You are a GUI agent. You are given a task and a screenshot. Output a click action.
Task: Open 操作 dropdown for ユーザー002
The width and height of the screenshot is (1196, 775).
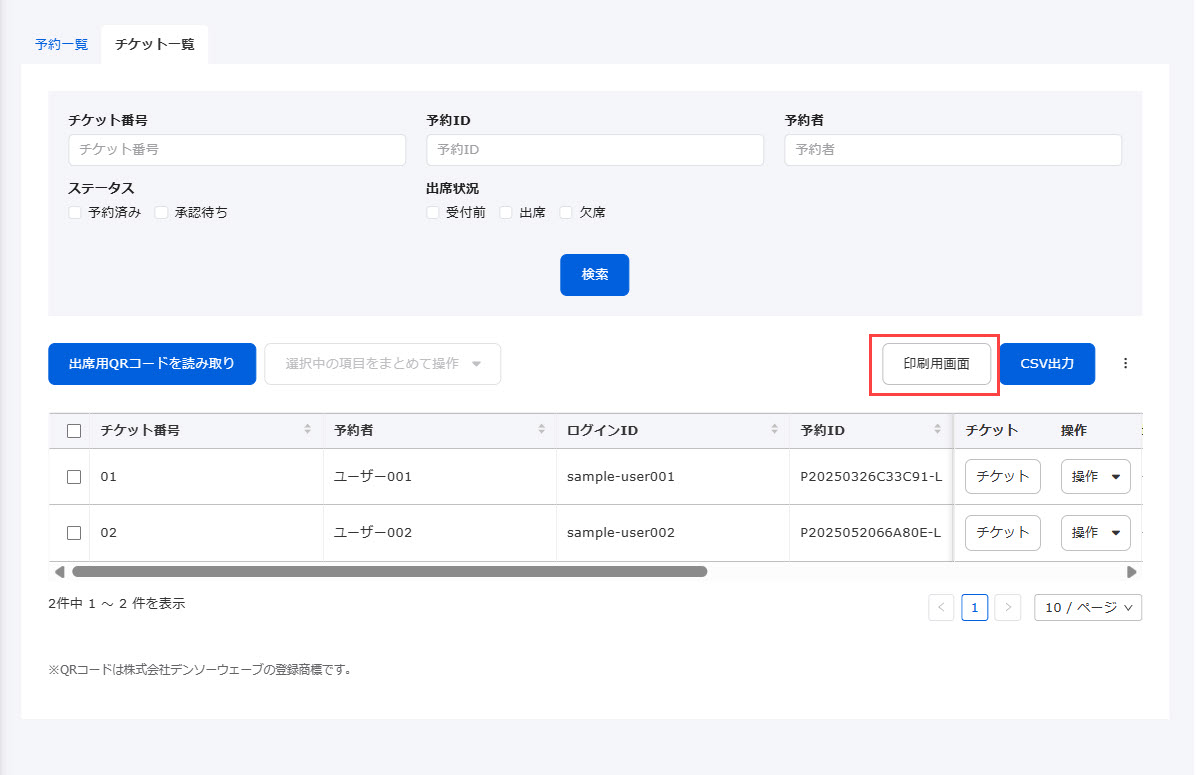(x=1095, y=533)
